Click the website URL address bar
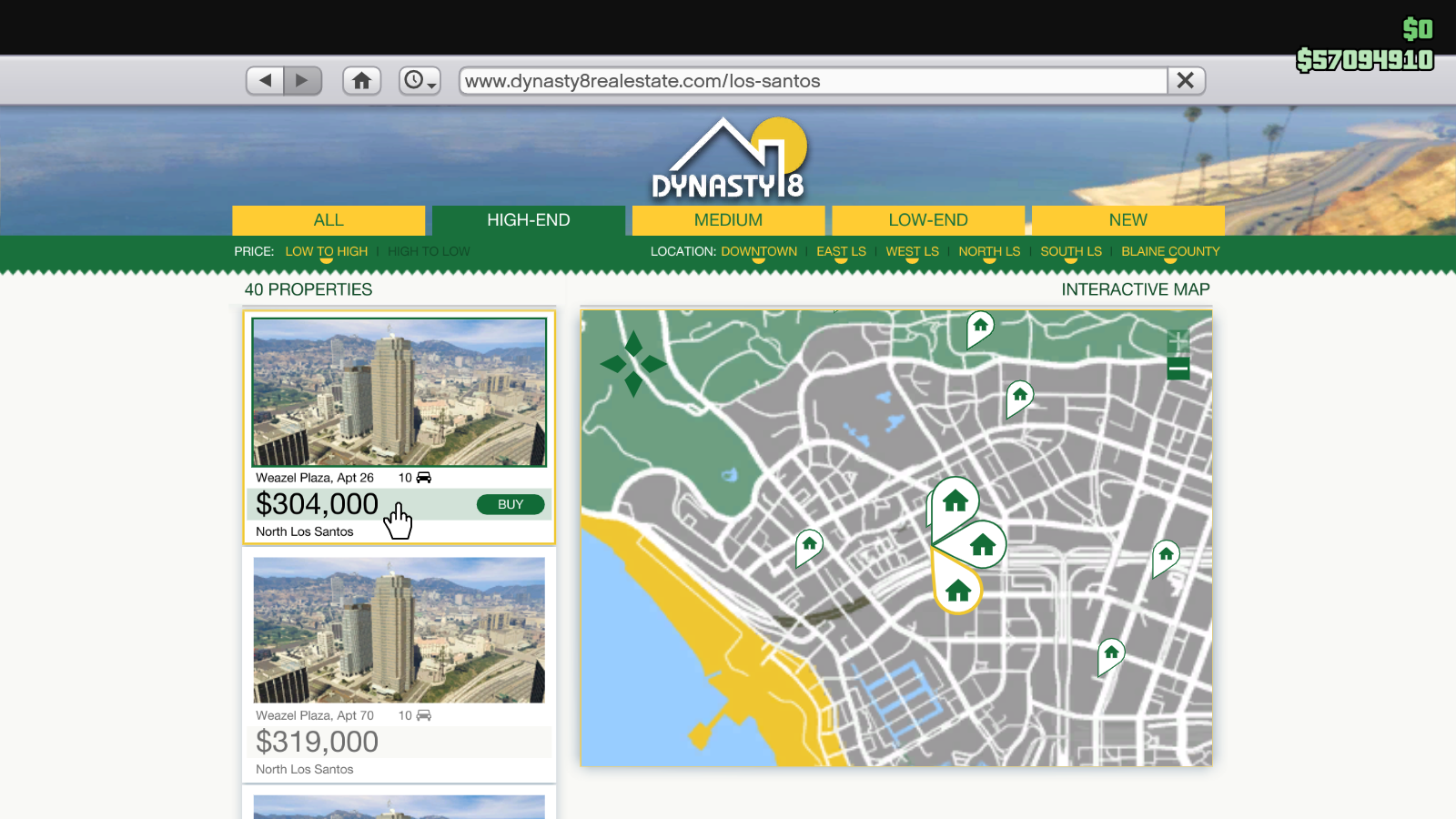Viewport: 1456px width, 819px height. 814,81
